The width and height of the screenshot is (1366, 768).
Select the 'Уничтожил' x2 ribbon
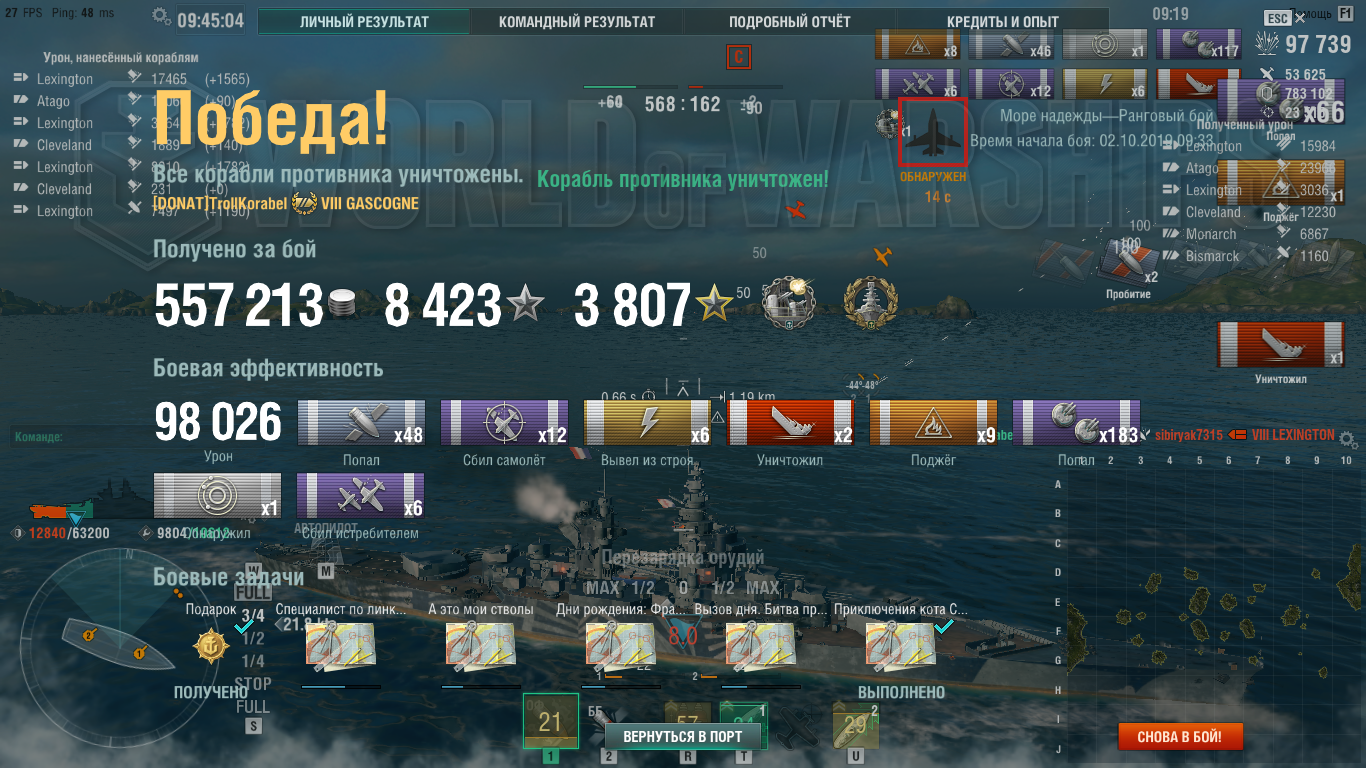(790, 422)
